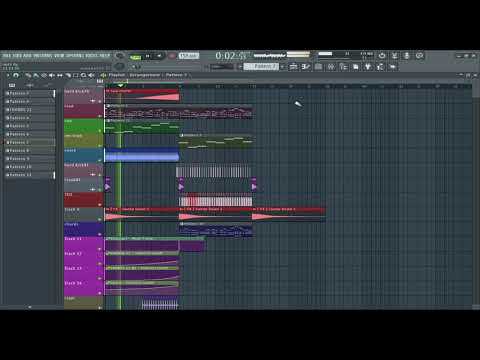Toggle the playlist snap magnet icon
This screenshot has height=360, width=480.
pyautogui.click(x=16, y=75)
